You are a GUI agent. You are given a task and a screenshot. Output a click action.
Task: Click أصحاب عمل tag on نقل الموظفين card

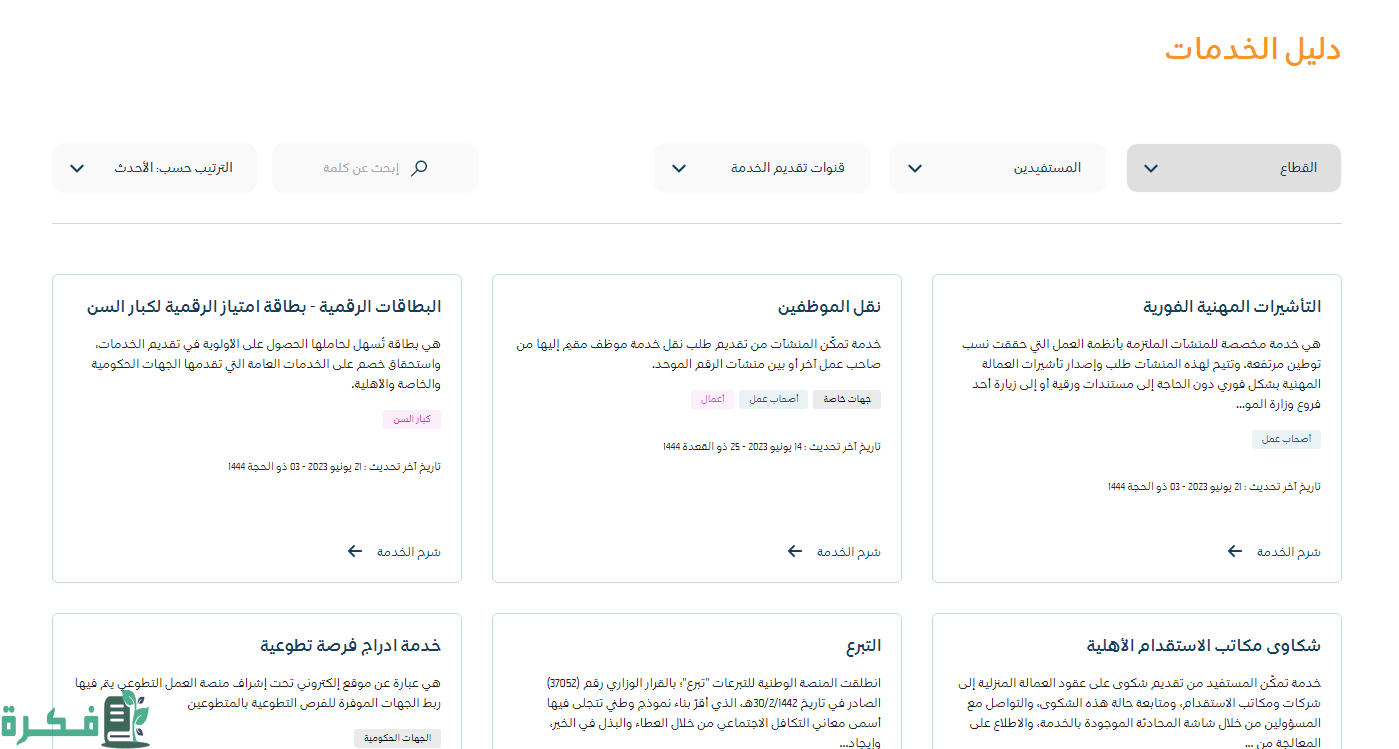[773, 400]
